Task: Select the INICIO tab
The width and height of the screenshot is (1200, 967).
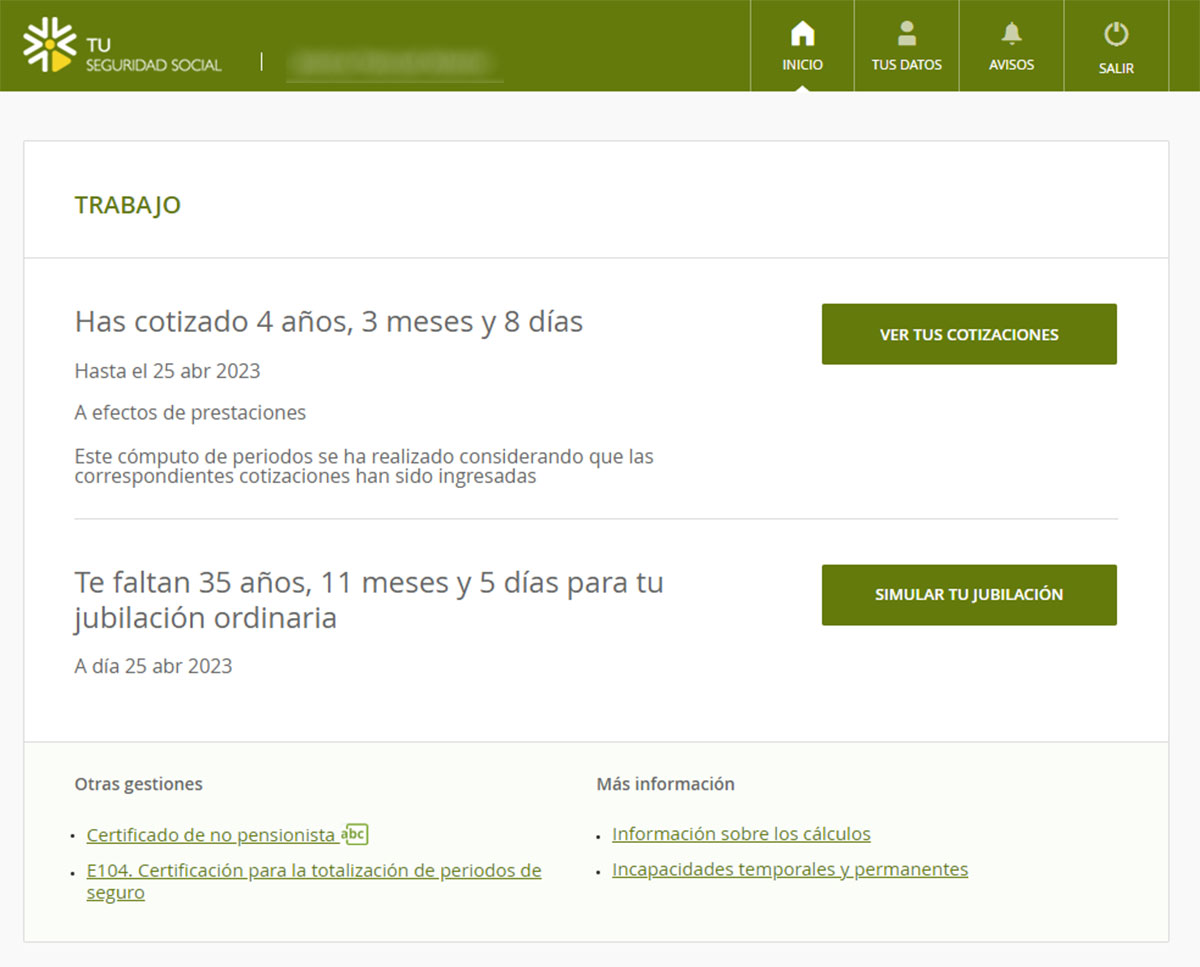Action: click(802, 63)
